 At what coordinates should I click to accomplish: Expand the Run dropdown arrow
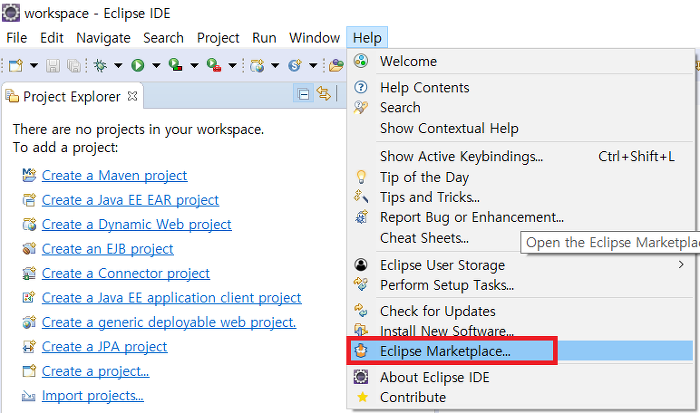(x=156, y=66)
